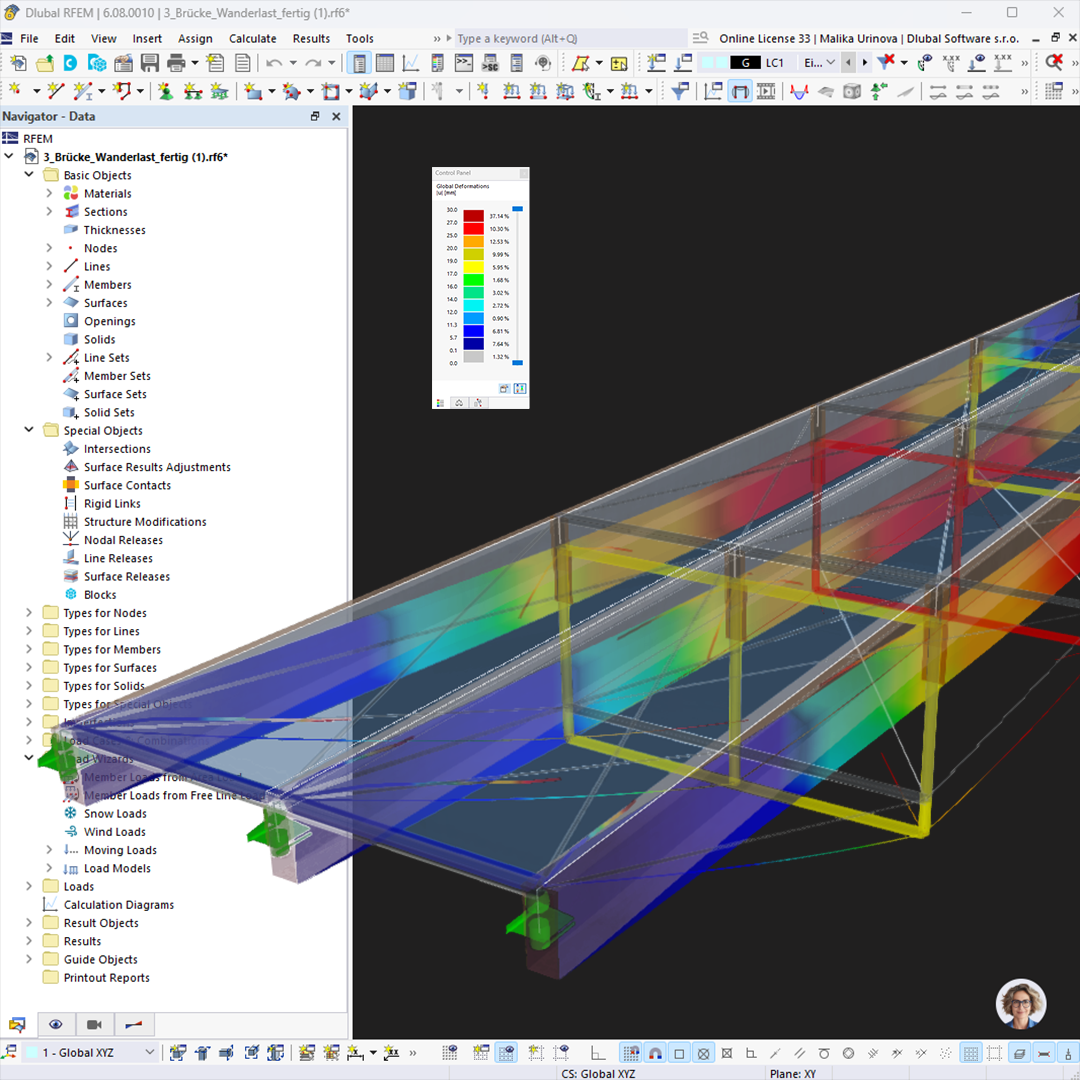The height and width of the screenshot is (1080, 1080).
Task: Open the Tools menu
Action: pos(359,38)
